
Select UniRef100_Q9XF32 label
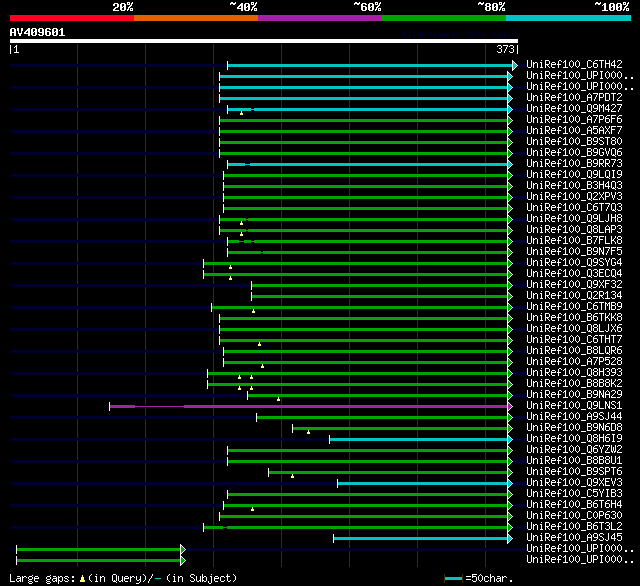(x=574, y=285)
